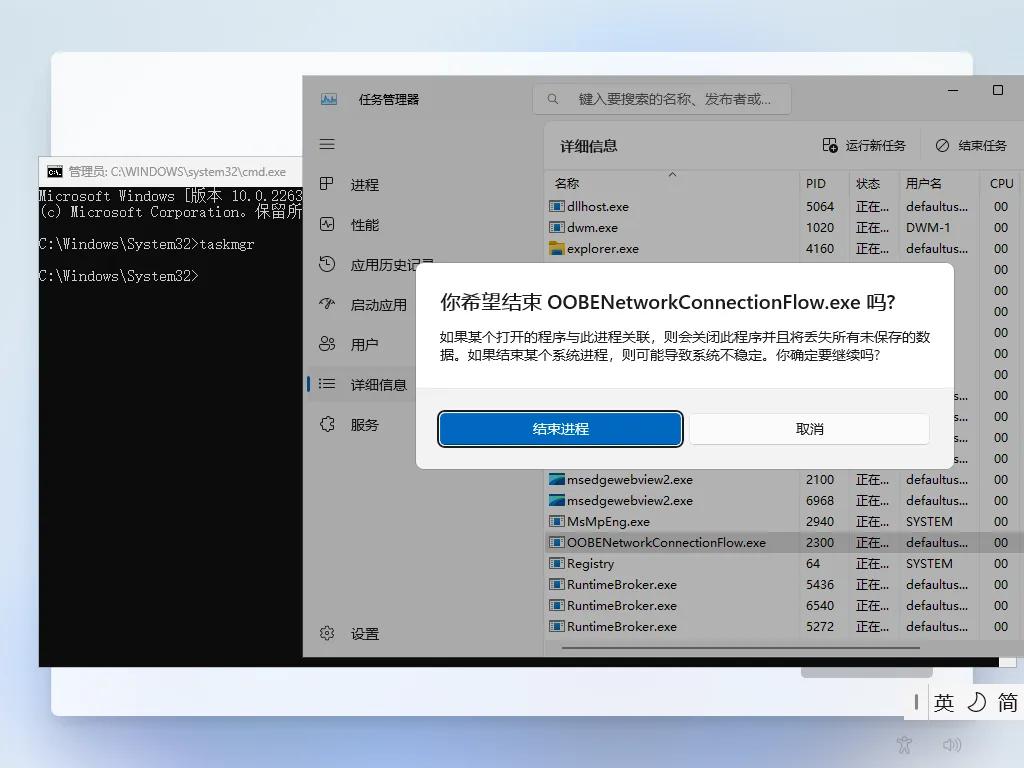
Task: Click the sort arrow above 名称
Action: [x=672, y=174]
